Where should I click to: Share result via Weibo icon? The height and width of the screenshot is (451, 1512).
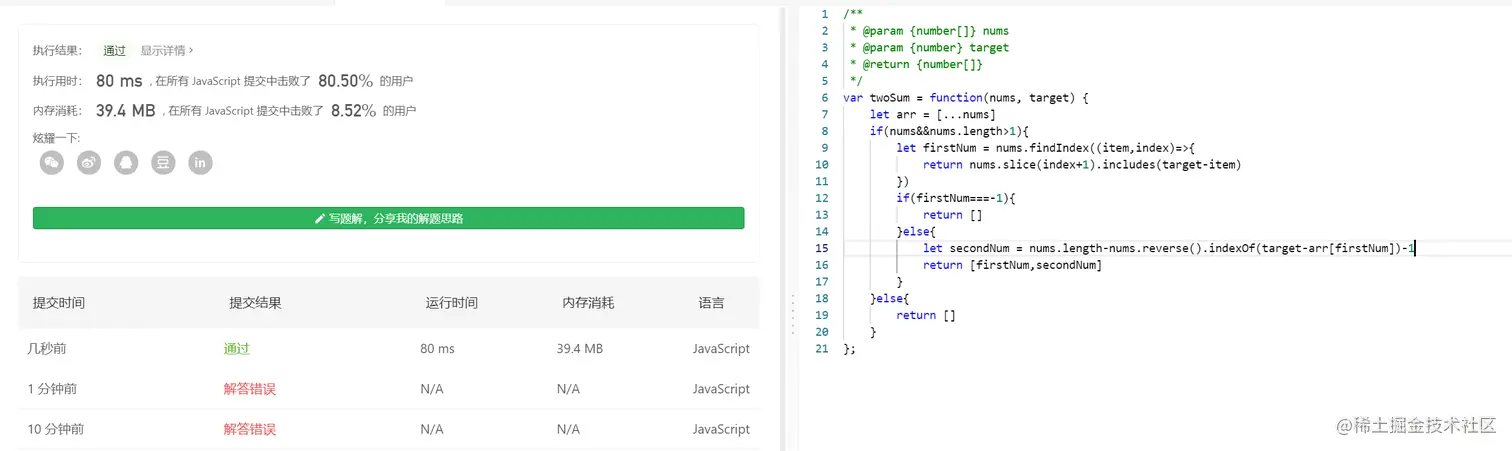point(89,162)
